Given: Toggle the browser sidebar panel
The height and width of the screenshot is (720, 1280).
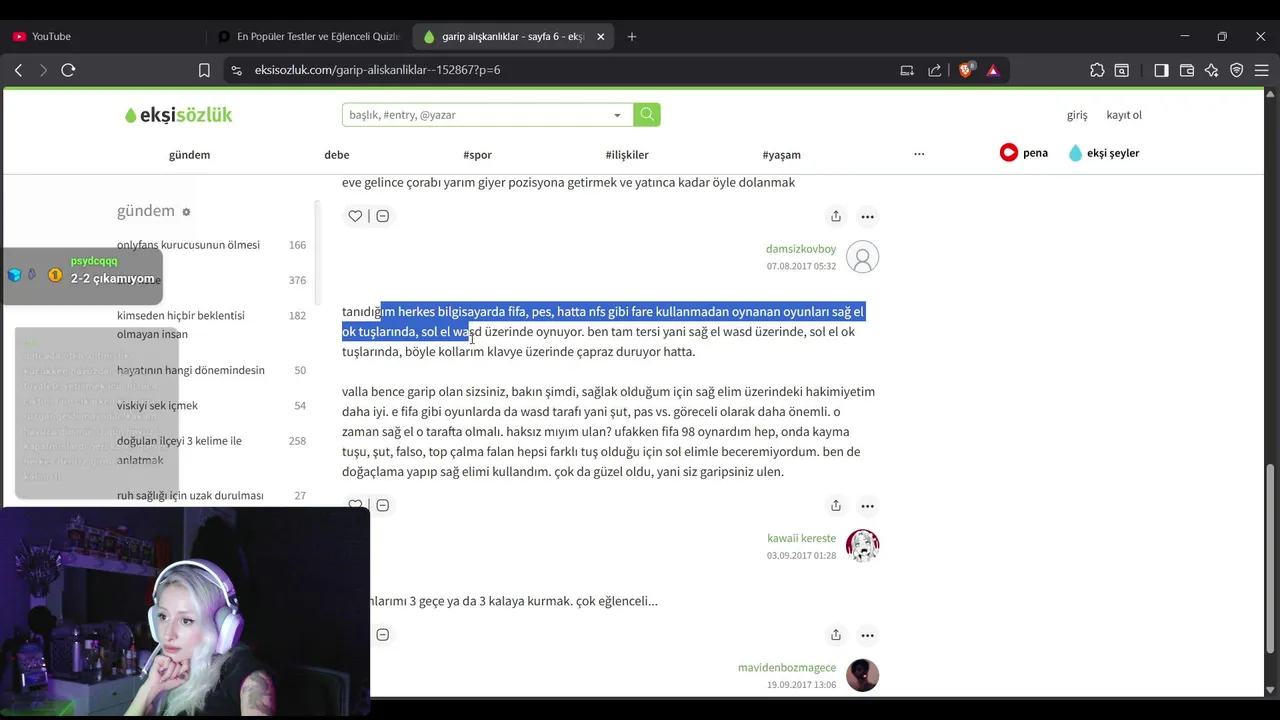Looking at the screenshot, I should click(x=1161, y=70).
